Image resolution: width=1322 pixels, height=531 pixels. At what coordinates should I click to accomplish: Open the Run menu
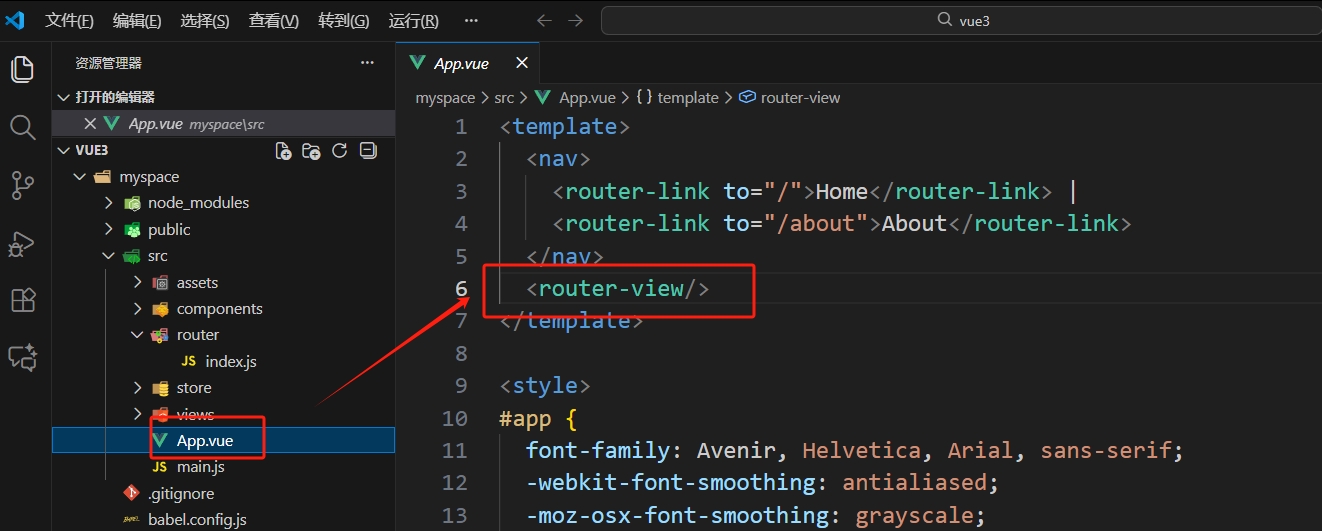pyautogui.click(x=412, y=21)
